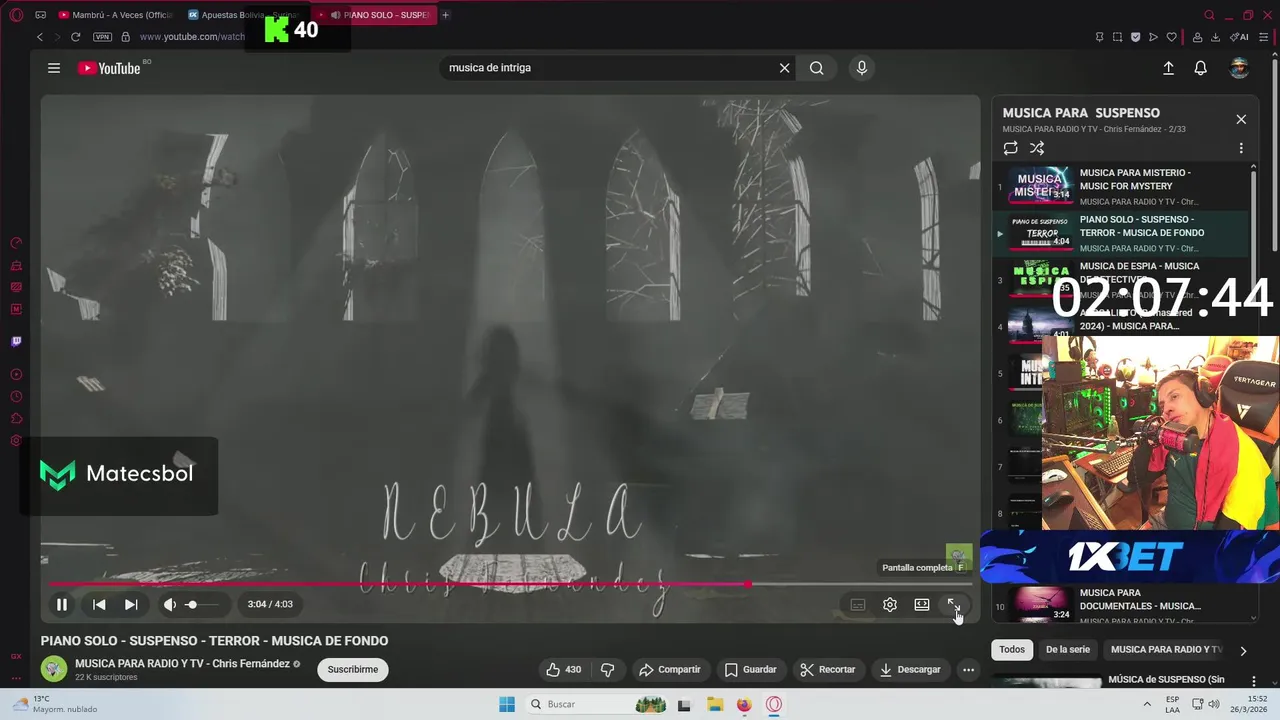This screenshot has height=720, width=1280.
Task: Toggle subtitles in the video player
Action: click(857, 604)
